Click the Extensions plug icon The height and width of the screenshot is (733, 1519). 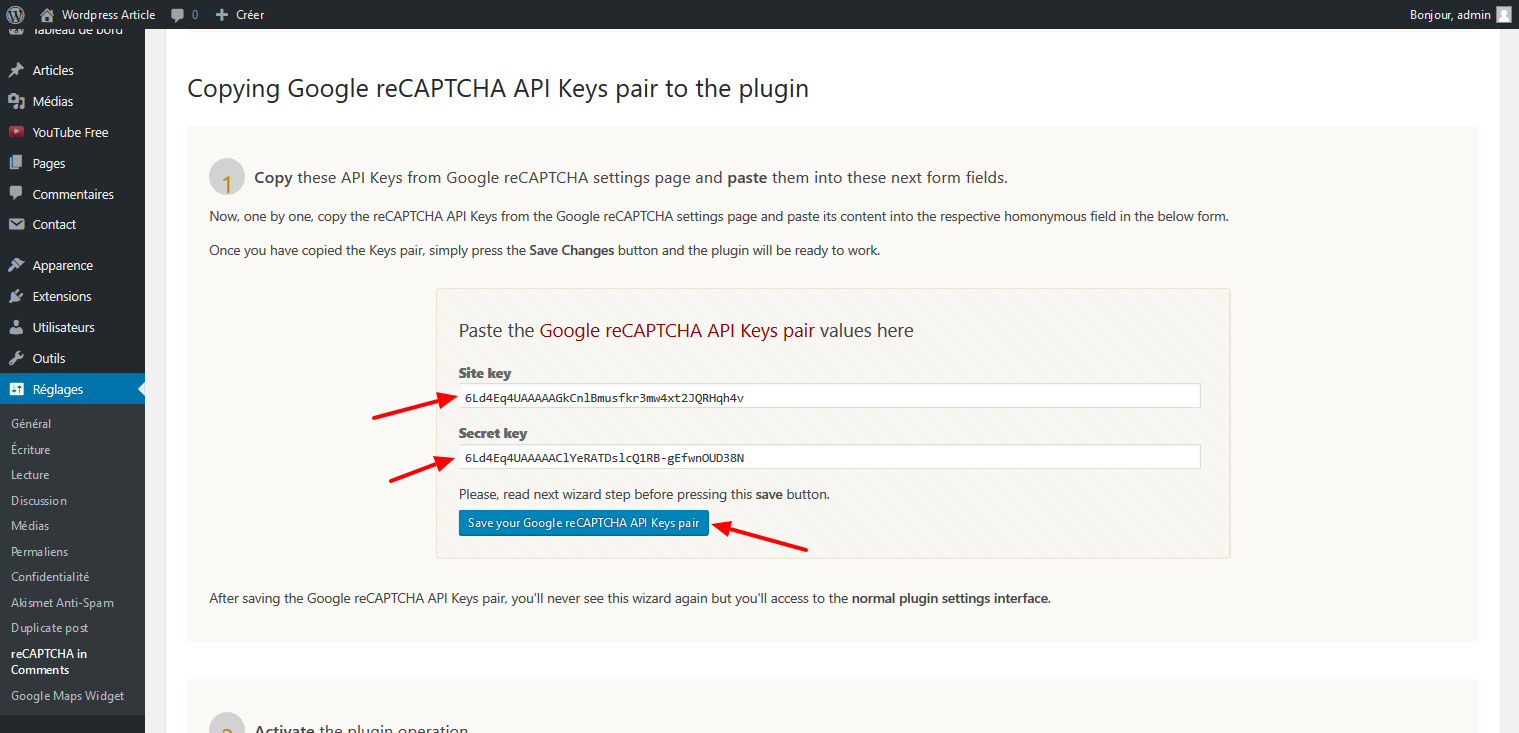(x=16, y=297)
